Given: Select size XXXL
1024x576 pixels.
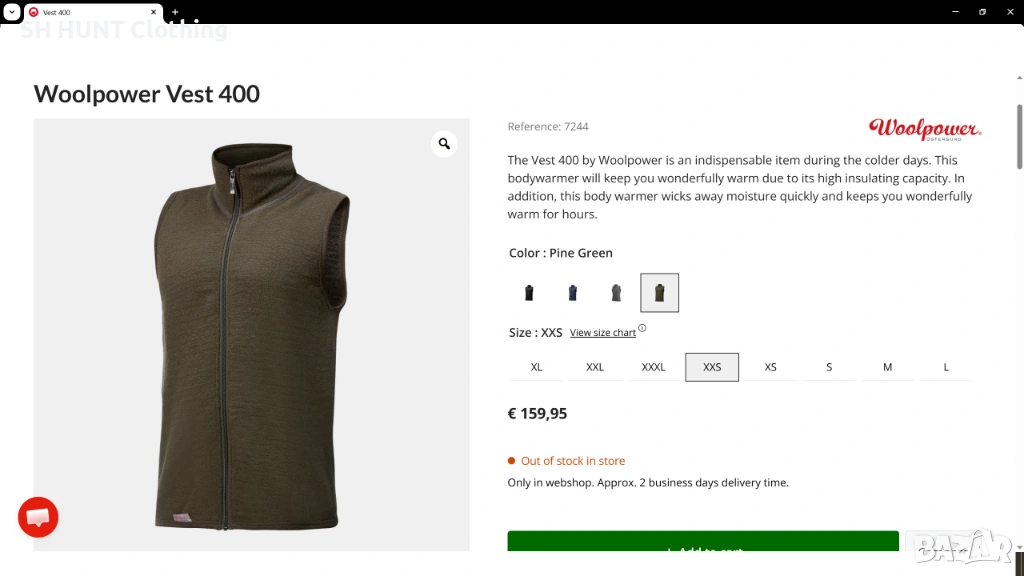Looking at the screenshot, I should [653, 367].
